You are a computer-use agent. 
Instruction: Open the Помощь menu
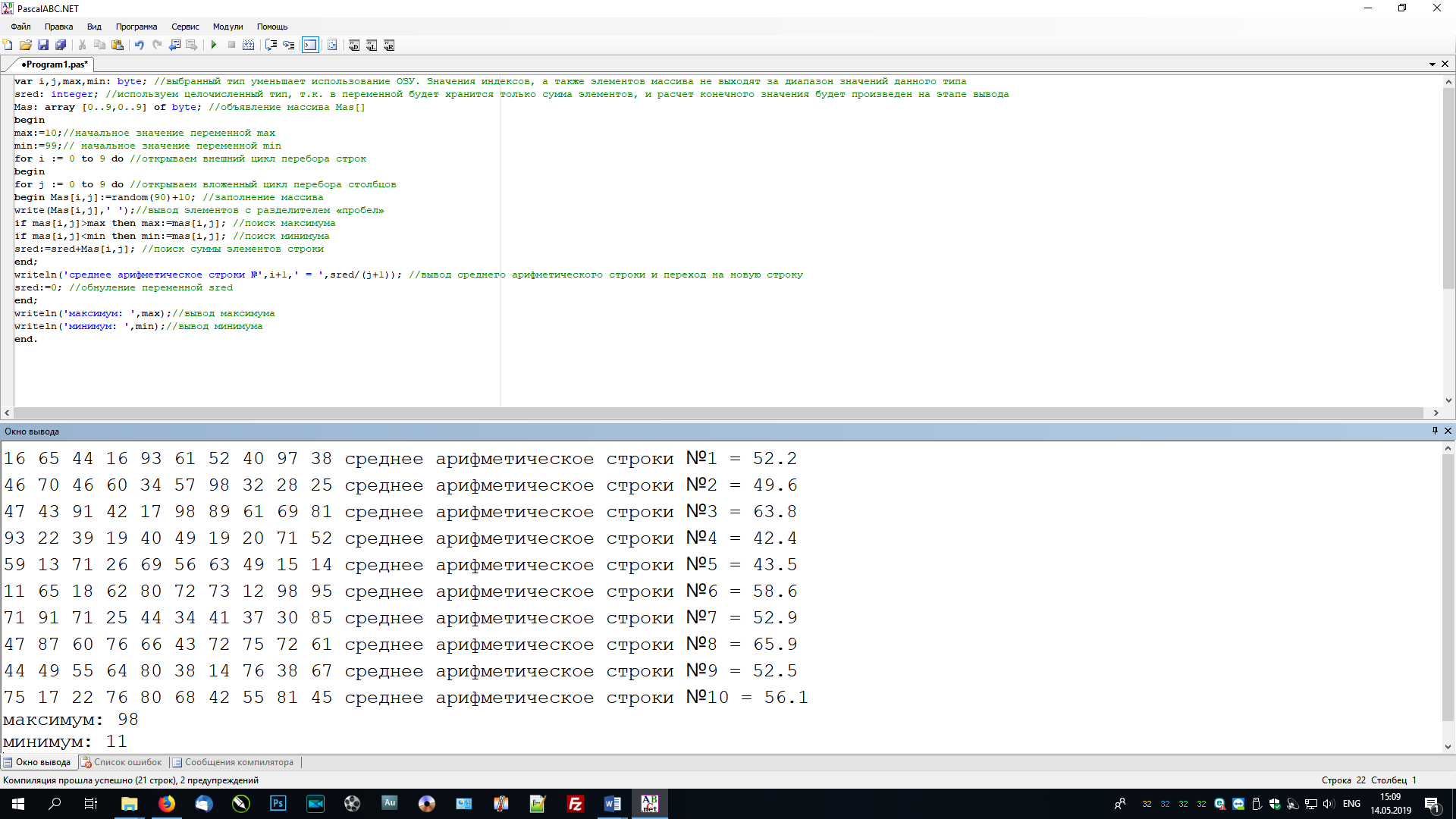pos(272,27)
